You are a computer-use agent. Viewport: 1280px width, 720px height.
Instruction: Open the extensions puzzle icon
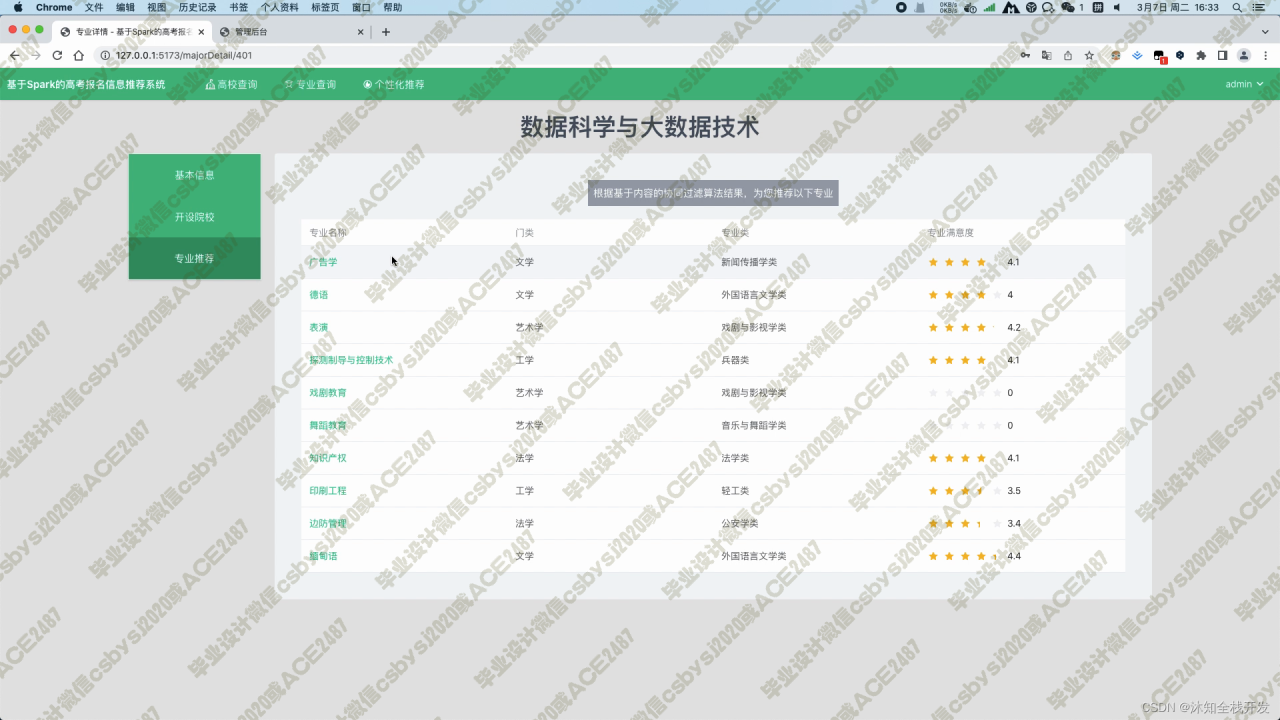[x=1201, y=56]
